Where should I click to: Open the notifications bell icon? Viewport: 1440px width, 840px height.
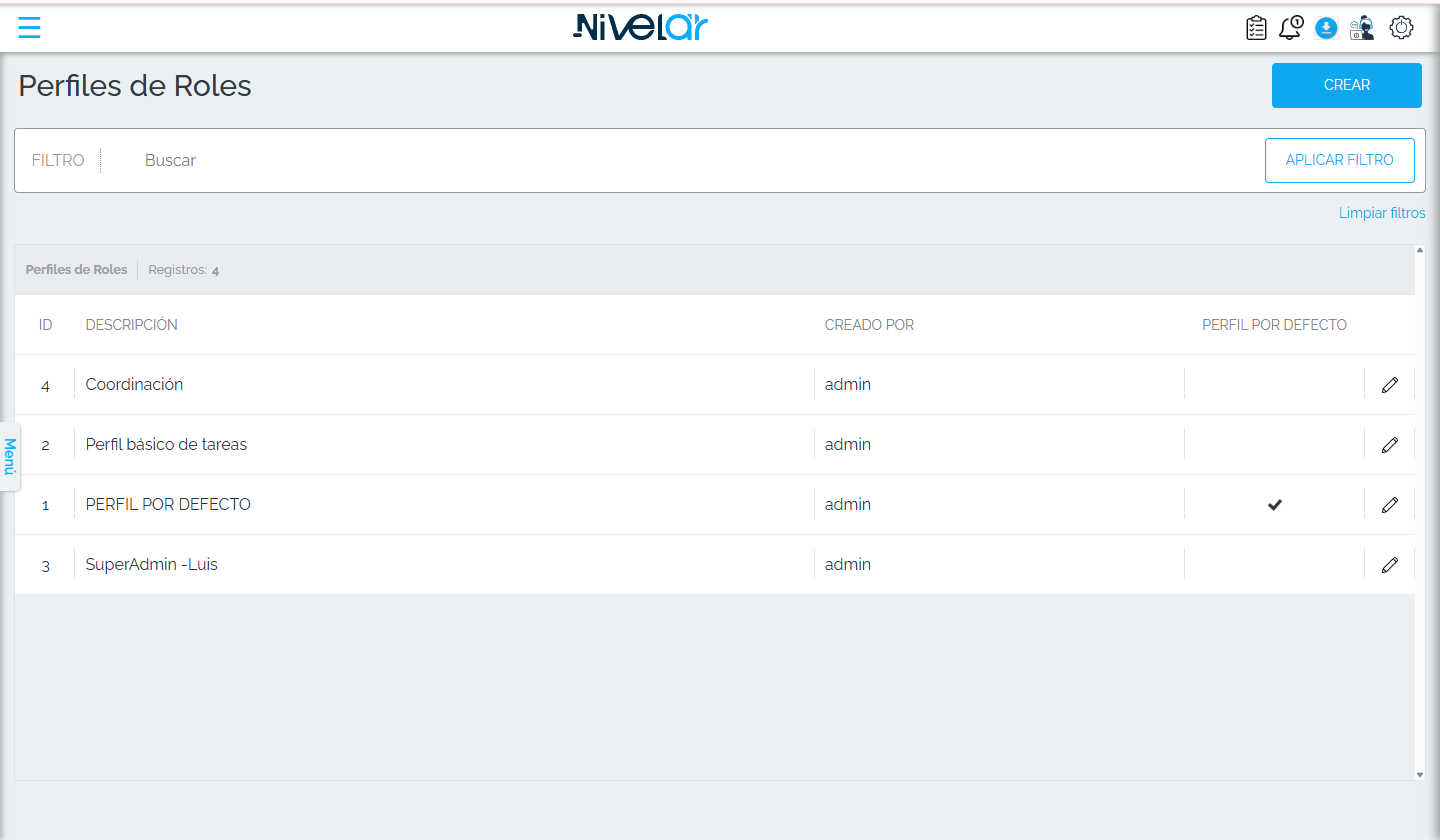tap(1291, 28)
